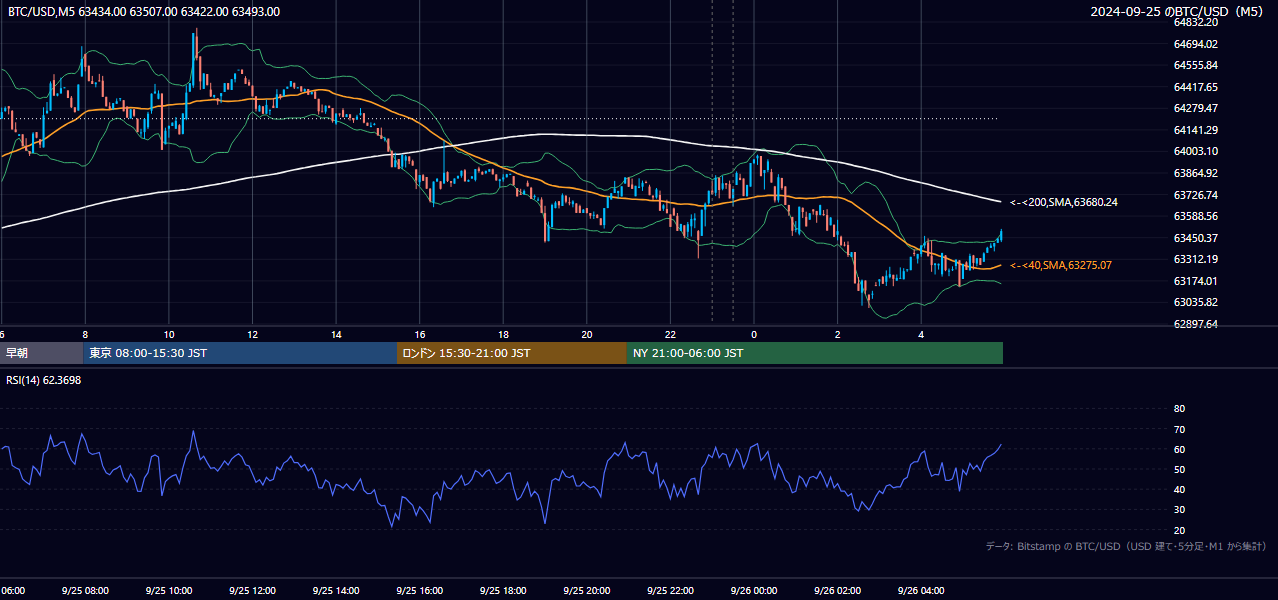Click the RSI scale value 70

pos(1179,429)
